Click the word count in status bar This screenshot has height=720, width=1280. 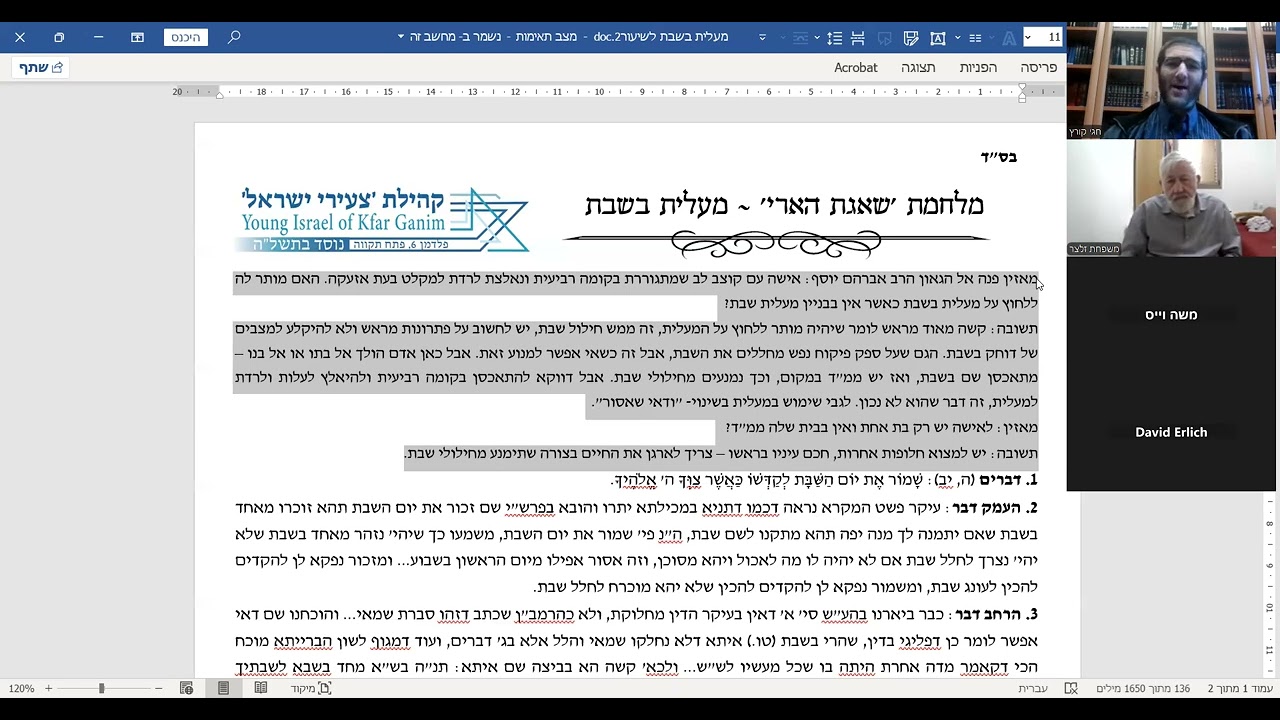click(1143, 688)
